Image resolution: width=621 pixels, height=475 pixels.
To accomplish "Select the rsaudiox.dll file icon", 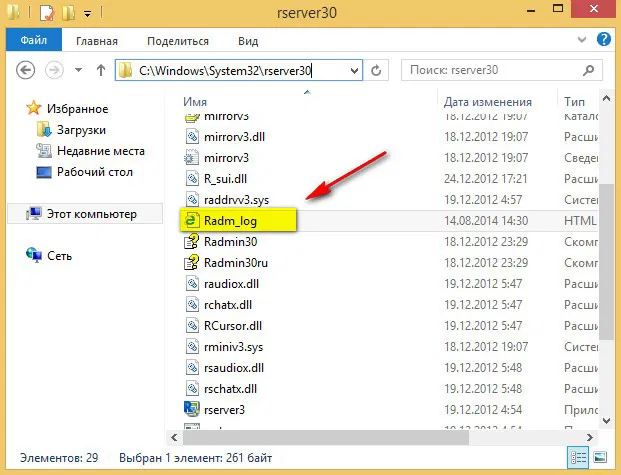I will [192, 368].
